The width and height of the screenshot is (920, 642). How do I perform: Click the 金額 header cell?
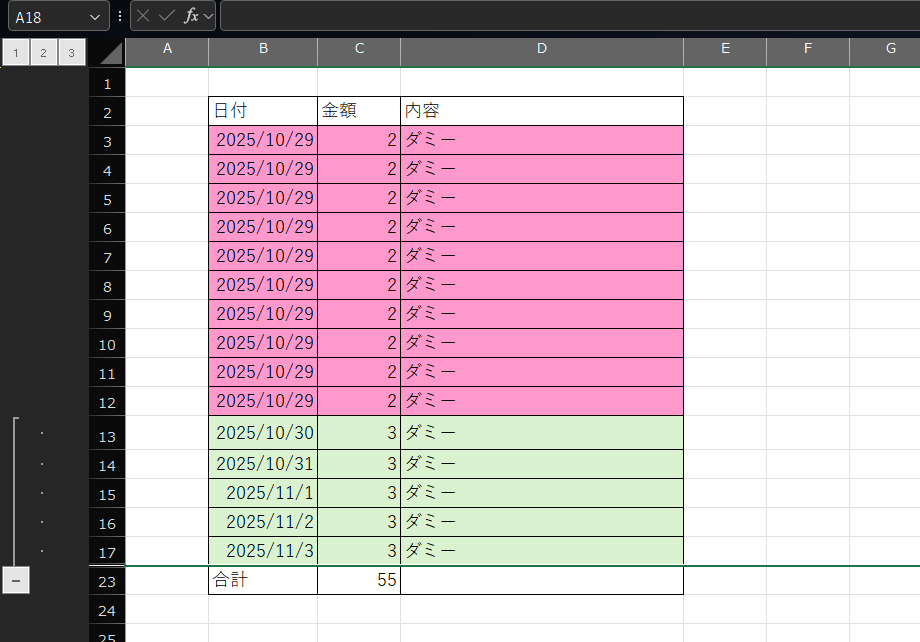[358, 110]
